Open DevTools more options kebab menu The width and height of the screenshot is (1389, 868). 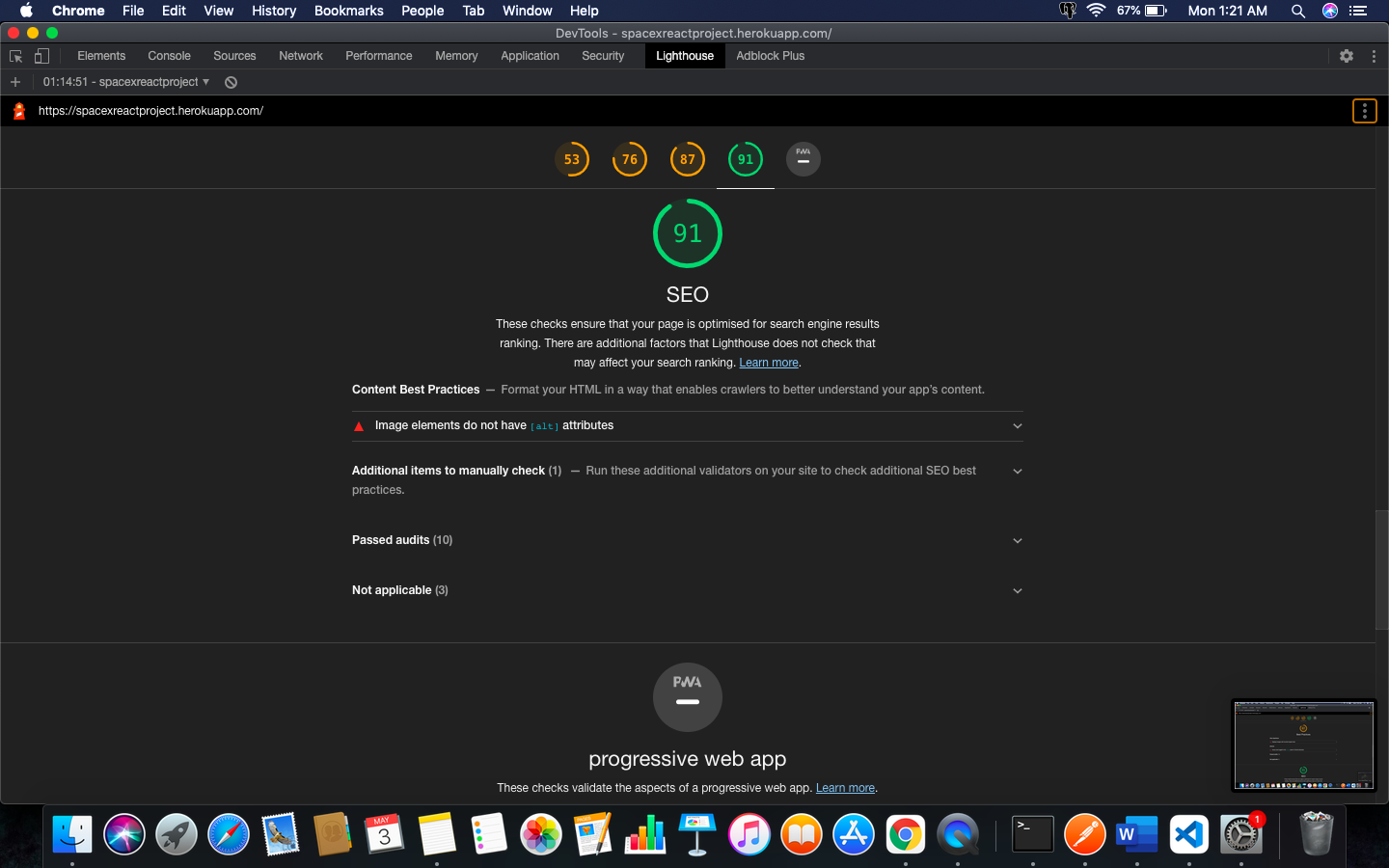click(x=1374, y=56)
